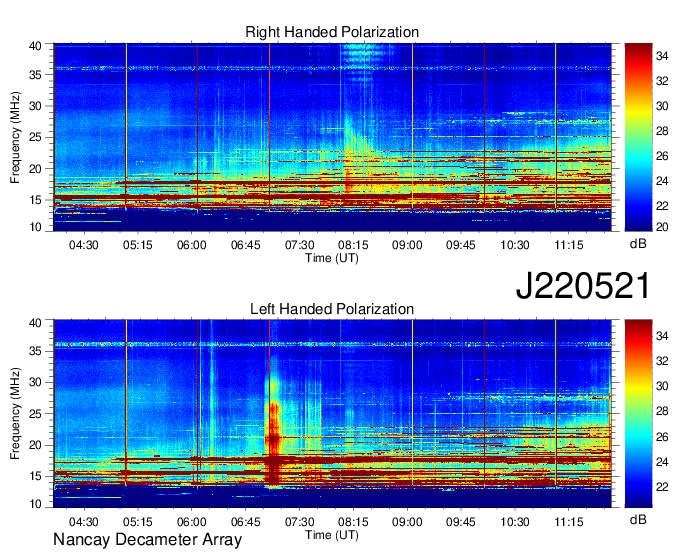Image resolution: width=680 pixels, height=552 pixels.
Task: Click the 04:30 time tick of the left-handed plot
Action: (84, 522)
